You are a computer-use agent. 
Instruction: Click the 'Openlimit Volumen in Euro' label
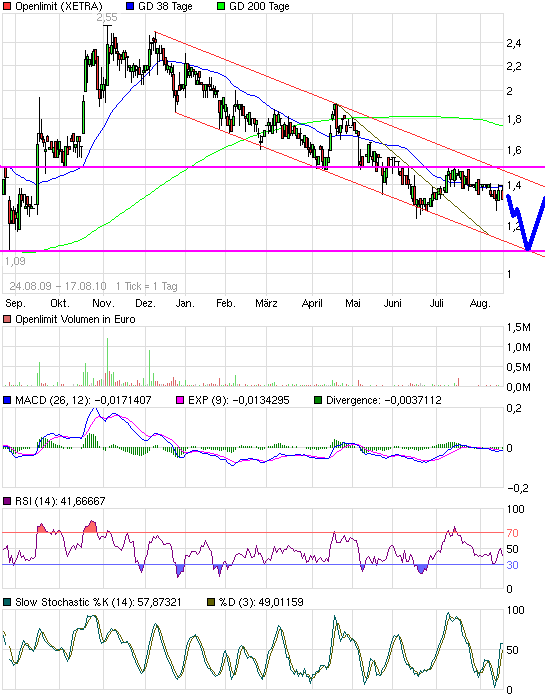click(x=75, y=319)
